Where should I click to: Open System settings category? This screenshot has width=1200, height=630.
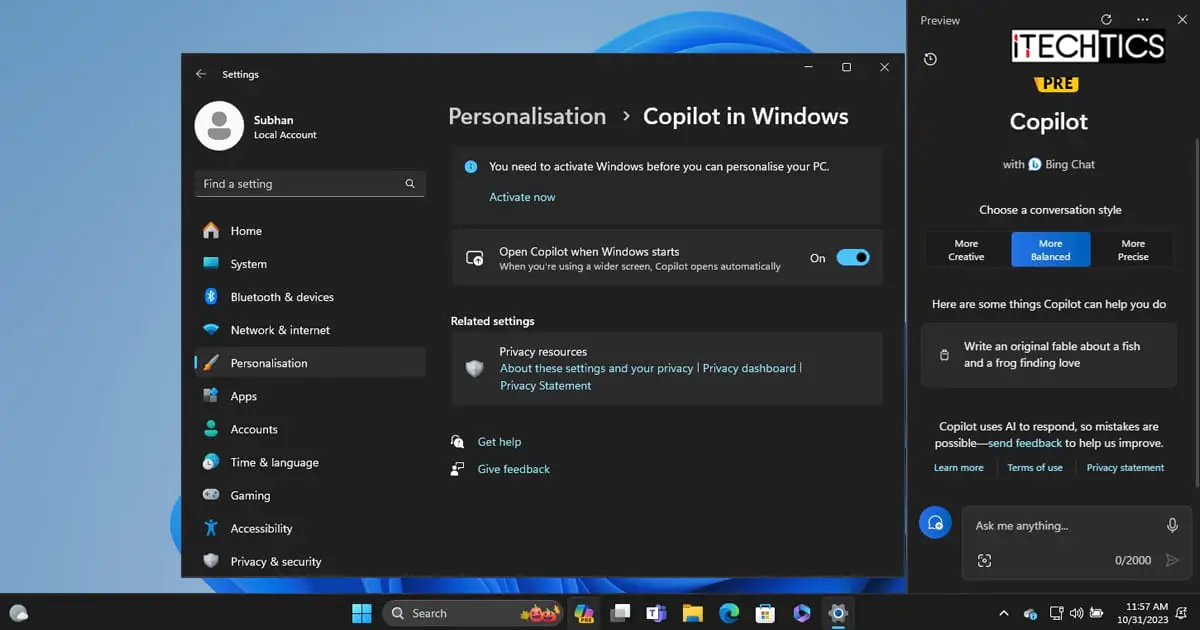tap(310, 264)
